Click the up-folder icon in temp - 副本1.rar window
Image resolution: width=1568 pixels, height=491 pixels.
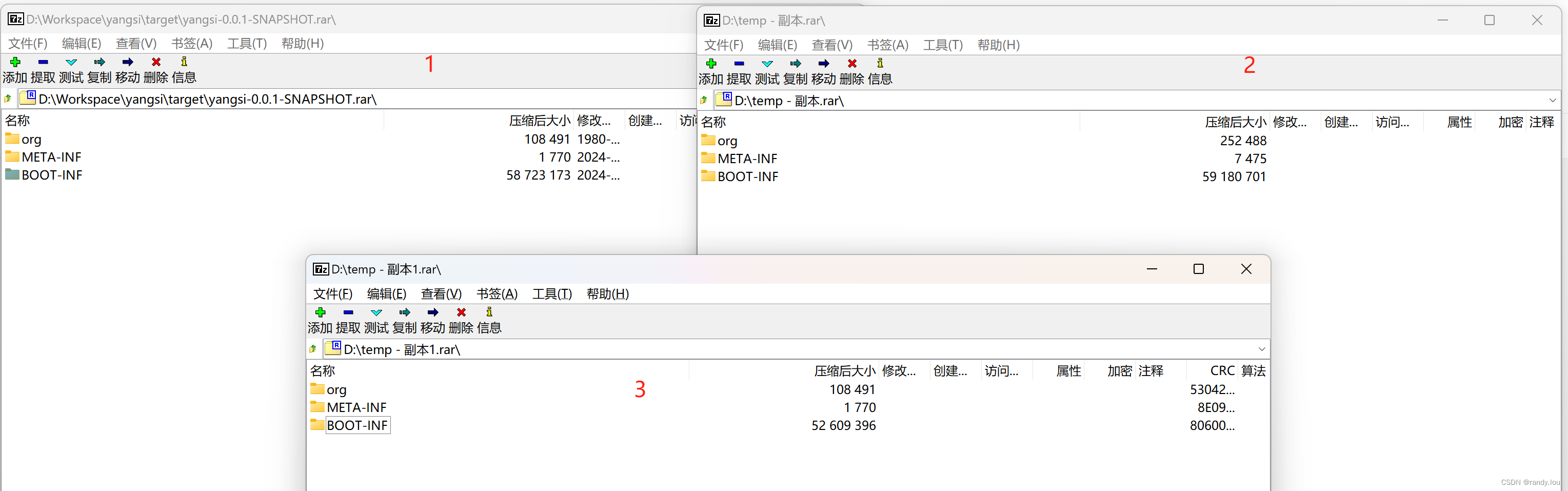tap(313, 349)
